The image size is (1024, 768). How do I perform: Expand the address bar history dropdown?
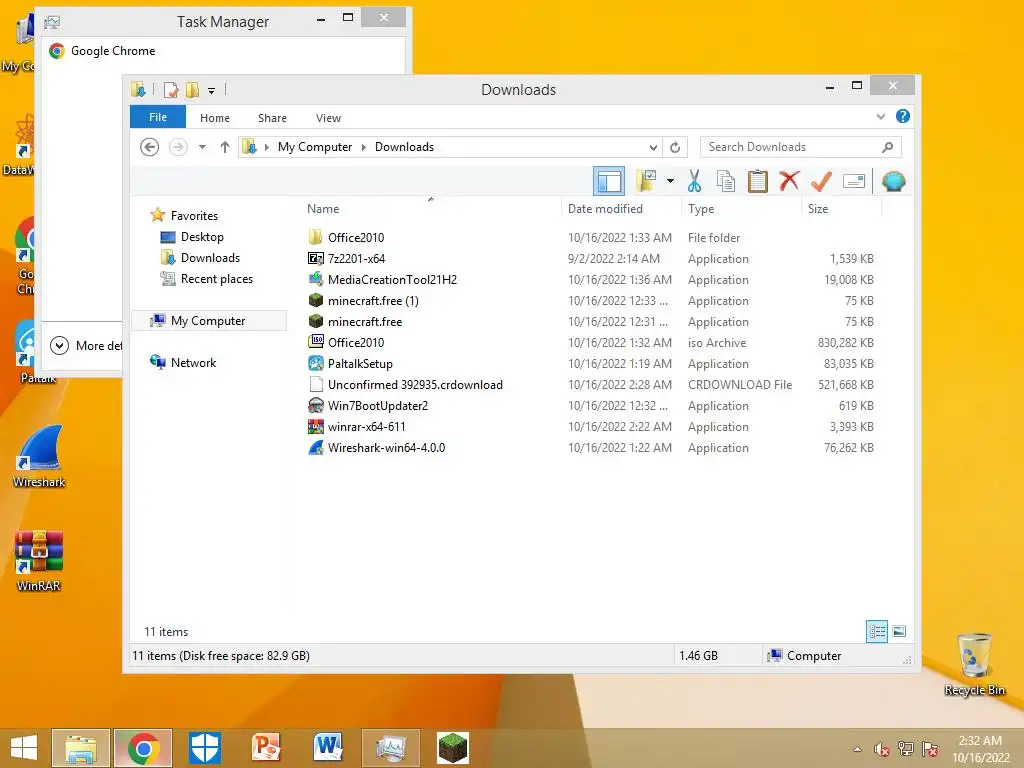[x=653, y=147]
